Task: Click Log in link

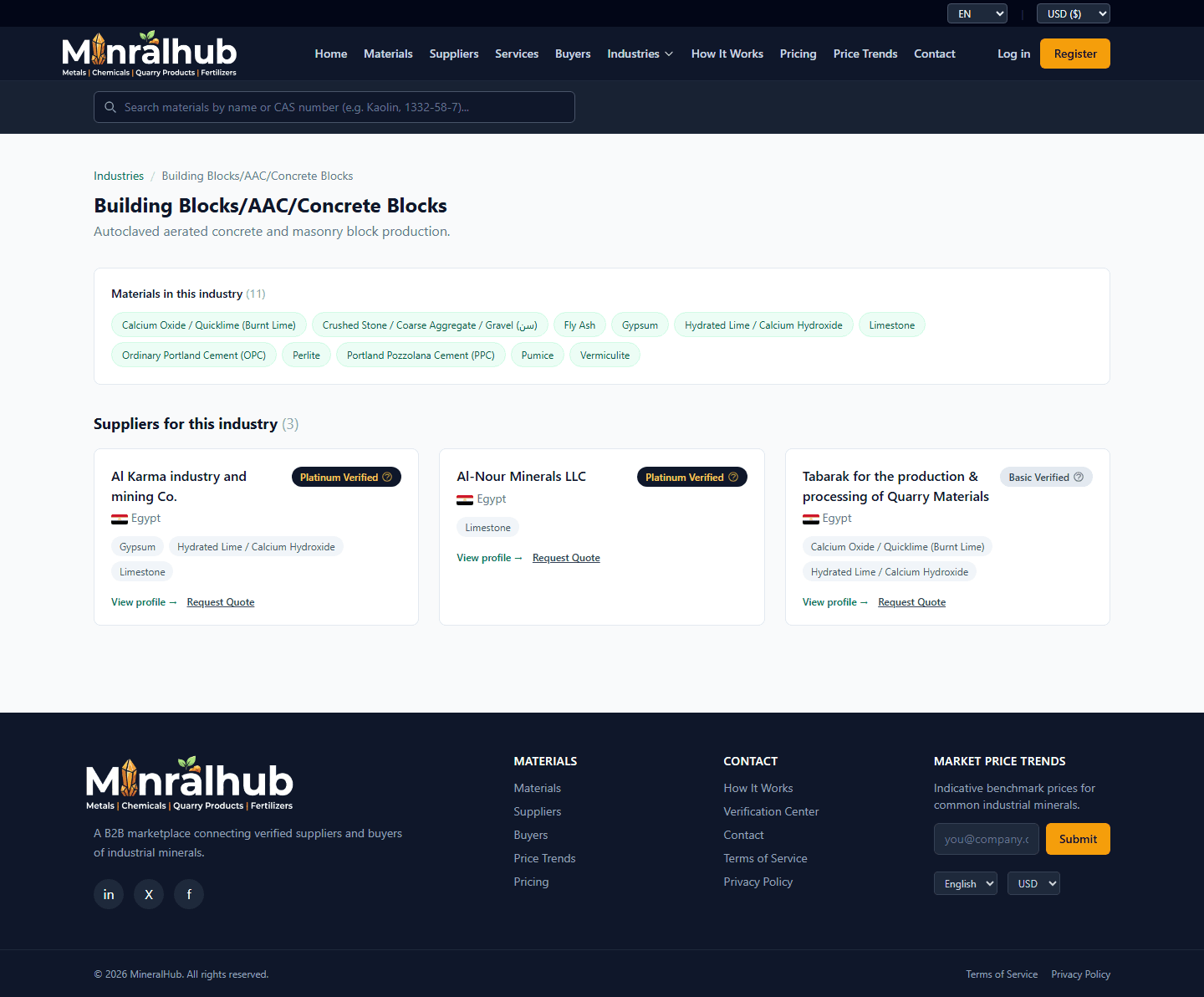Action: click(x=1013, y=54)
